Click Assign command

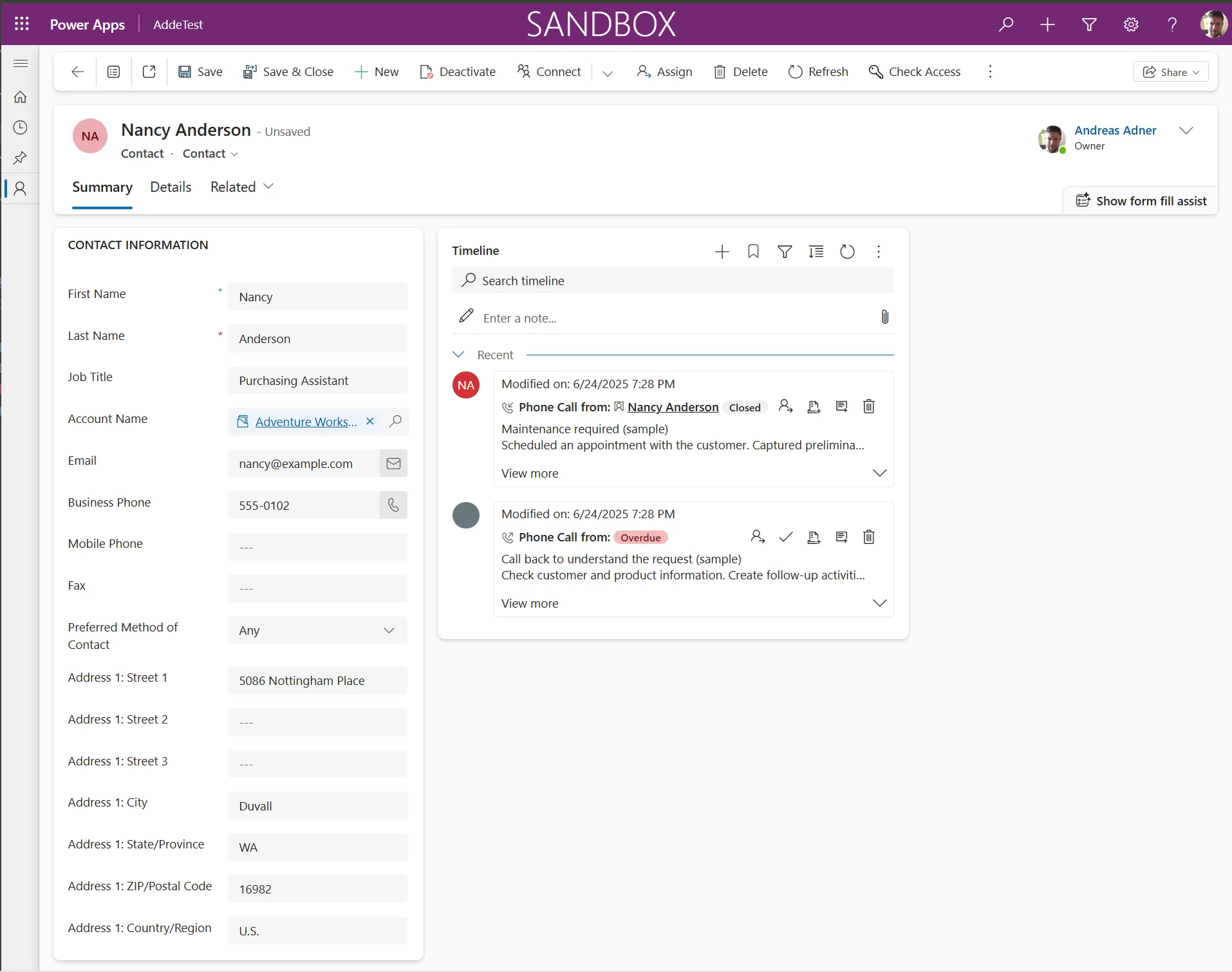coord(664,71)
